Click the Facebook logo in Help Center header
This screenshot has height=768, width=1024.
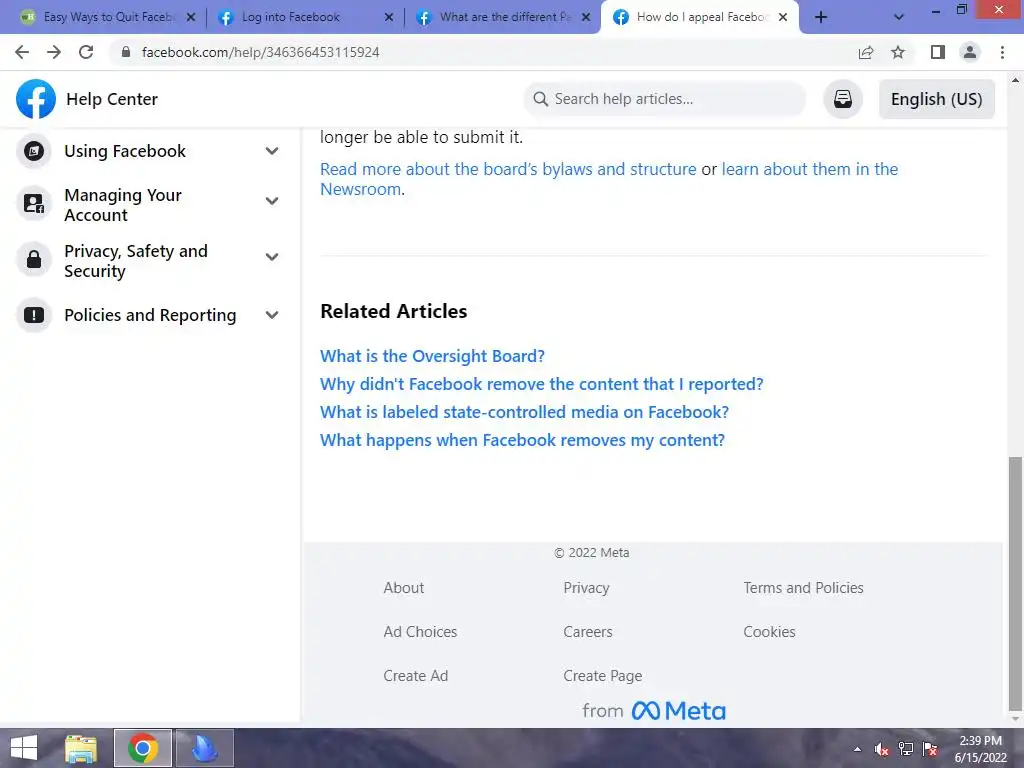(x=36, y=99)
